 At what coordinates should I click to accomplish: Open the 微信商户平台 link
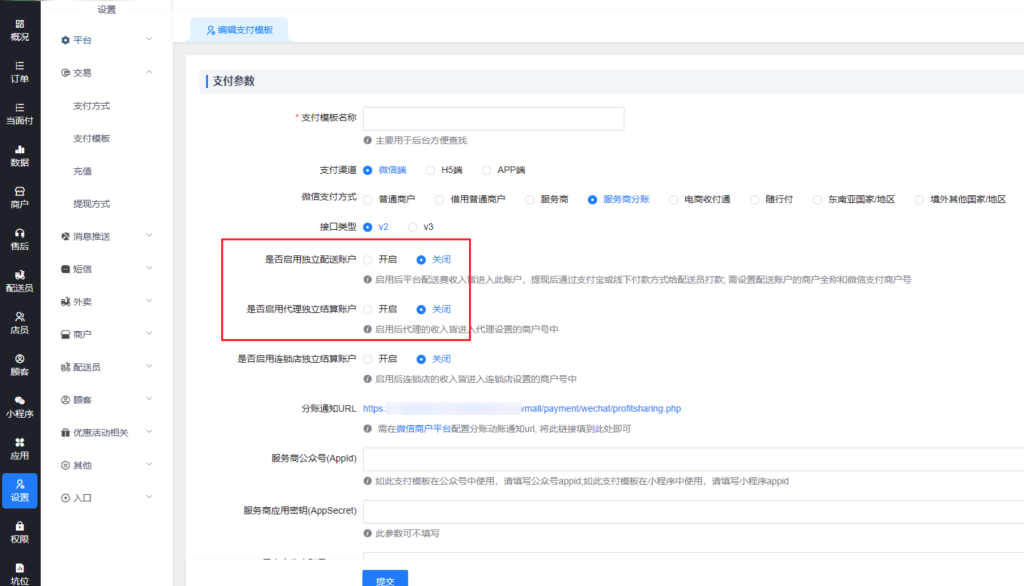pos(427,428)
